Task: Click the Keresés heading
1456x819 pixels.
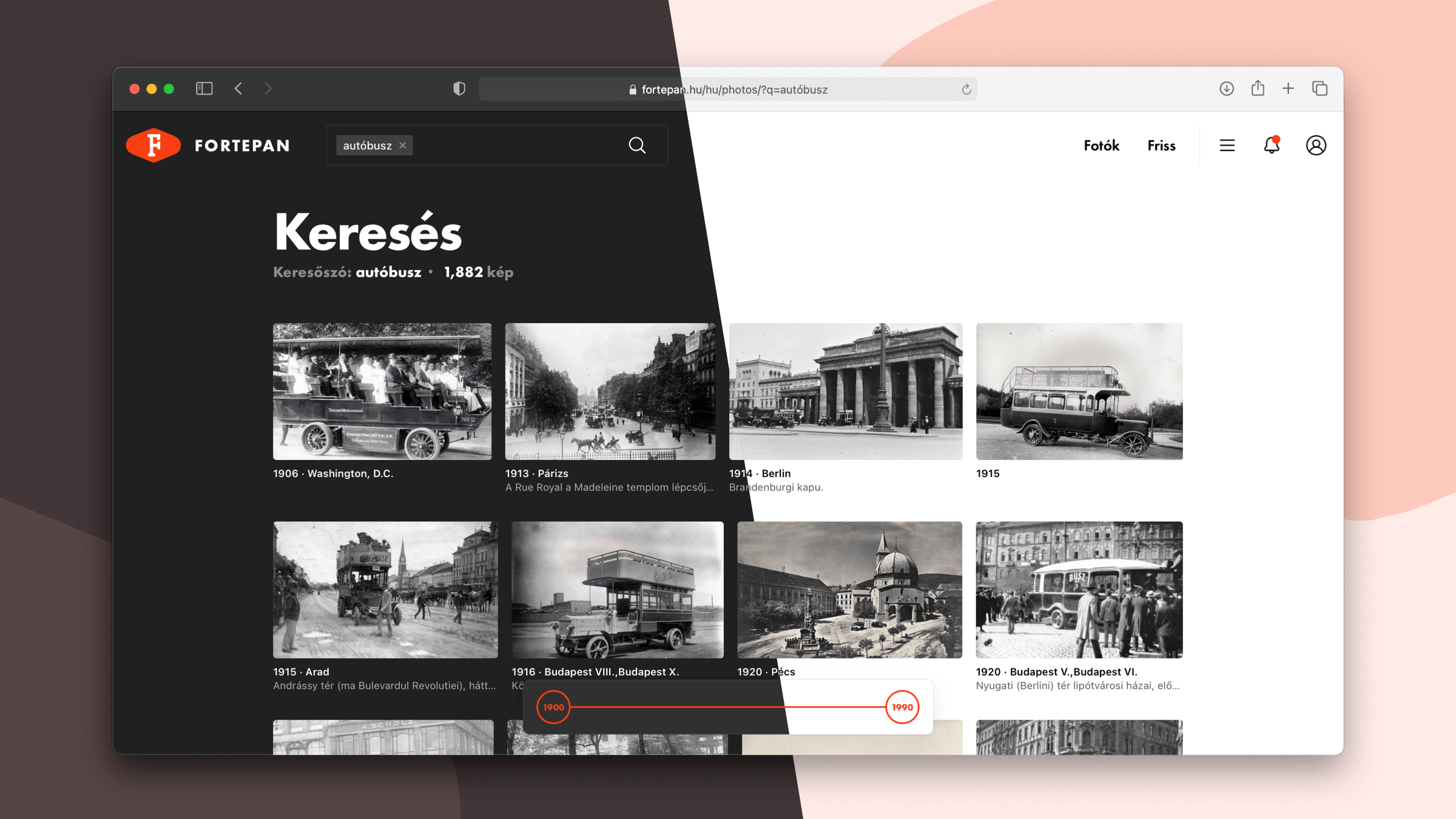Action: [368, 232]
